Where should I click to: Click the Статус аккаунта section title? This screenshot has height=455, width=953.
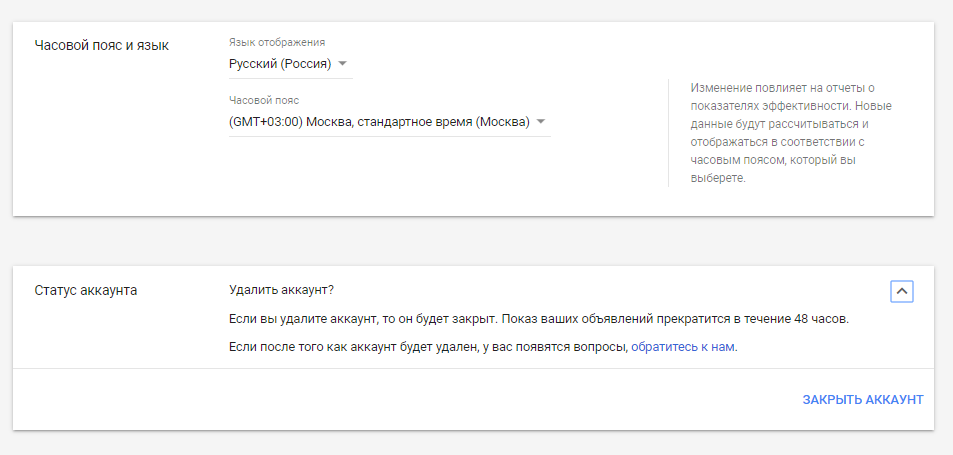pos(86,290)
